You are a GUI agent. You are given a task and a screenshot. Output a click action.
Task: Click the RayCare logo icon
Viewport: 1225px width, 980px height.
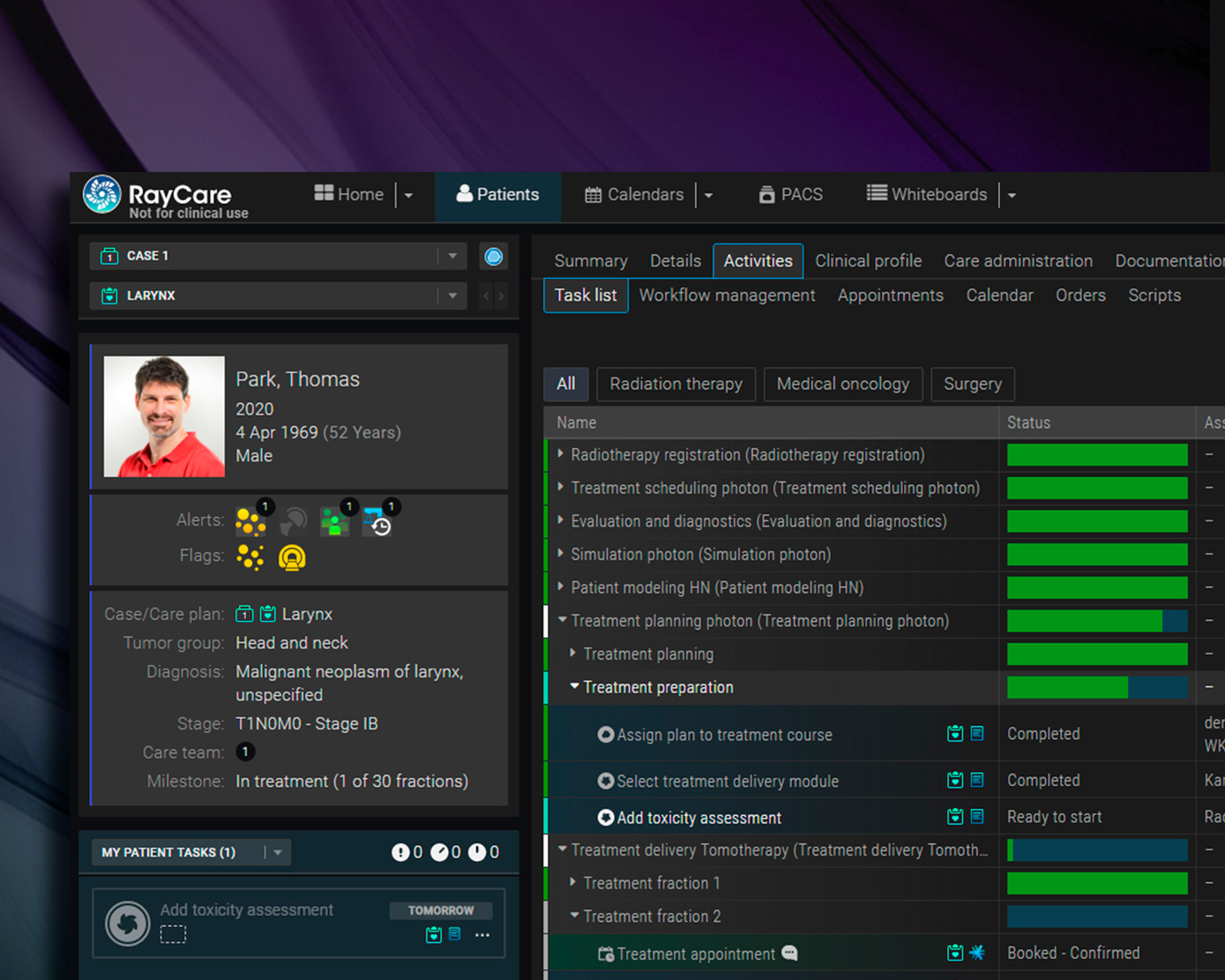point(101,195)
